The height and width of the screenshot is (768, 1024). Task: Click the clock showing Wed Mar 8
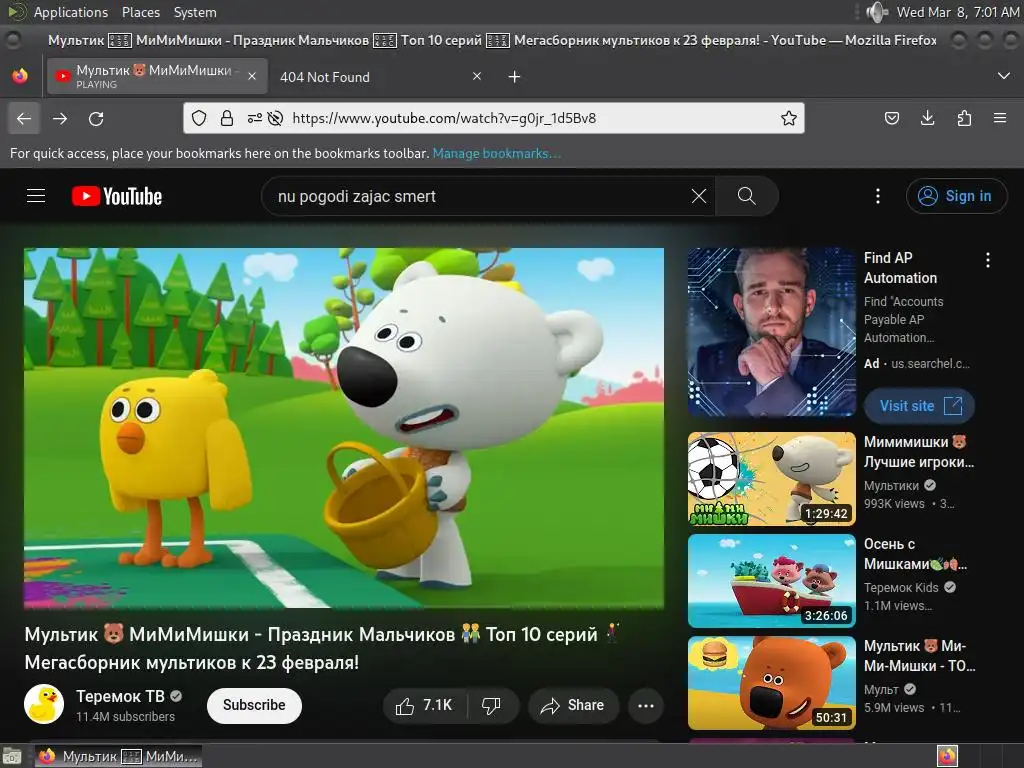click(957, 12)
